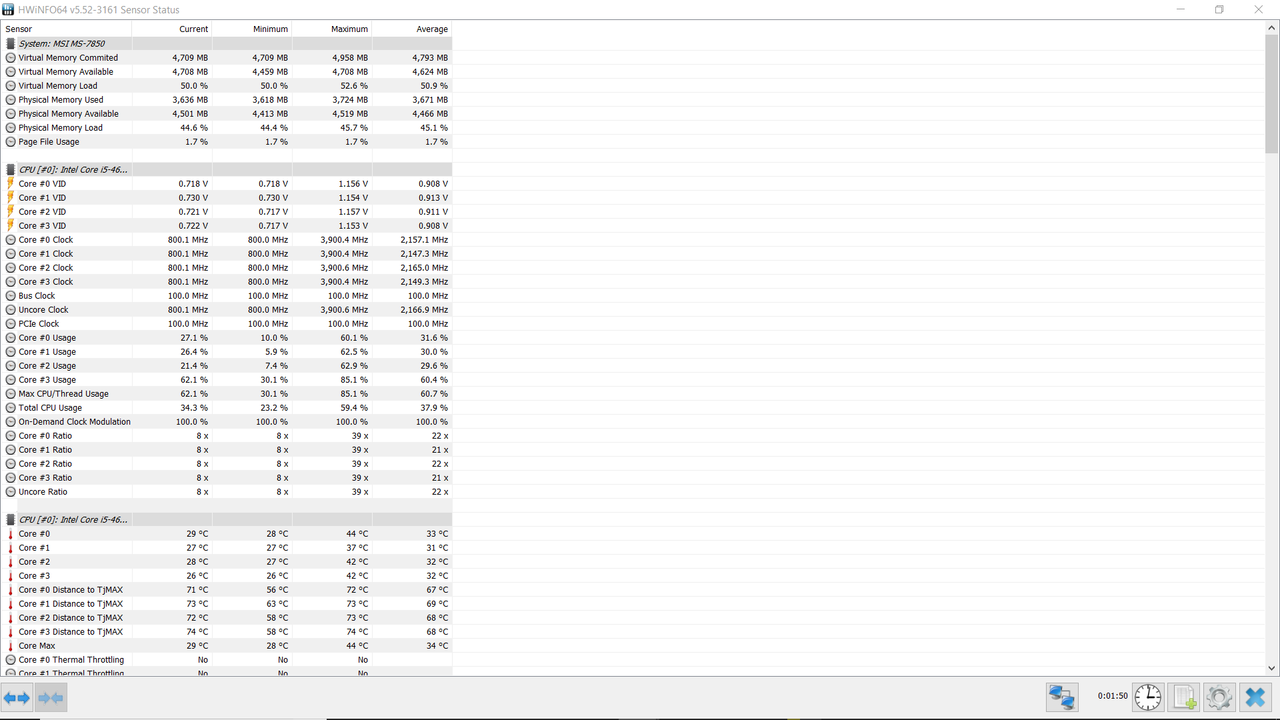Image resolution: width=1280 pixels, height=720 pixels.
Task: Click the 34.3 % current value
Action: (194, 408)
